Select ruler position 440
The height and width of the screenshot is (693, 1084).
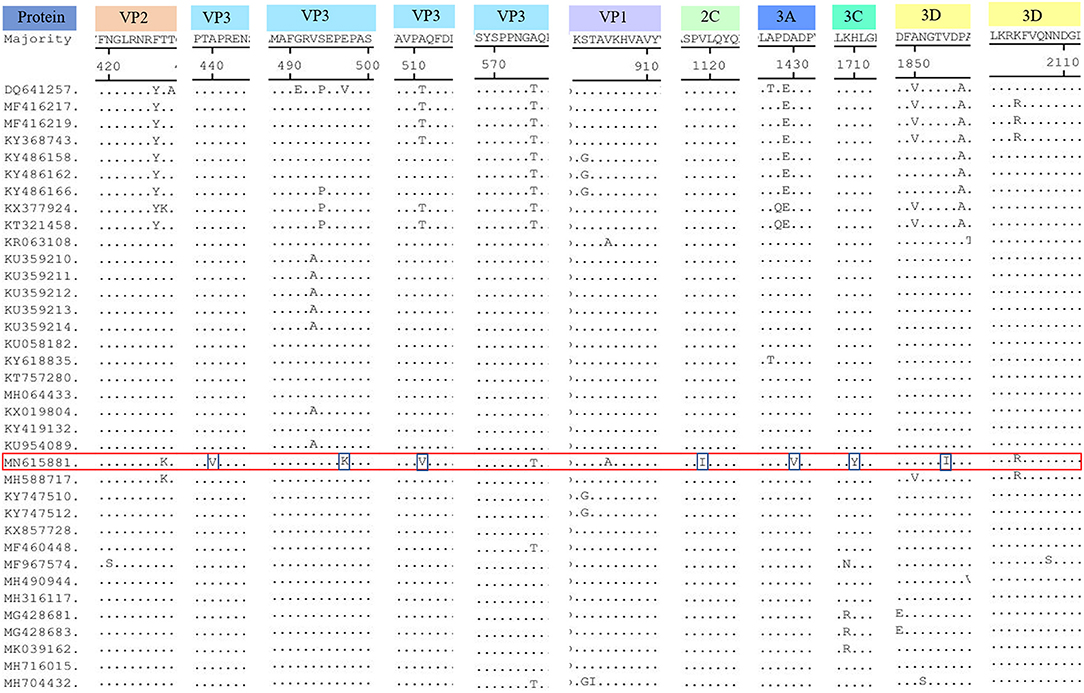point(212,66)
